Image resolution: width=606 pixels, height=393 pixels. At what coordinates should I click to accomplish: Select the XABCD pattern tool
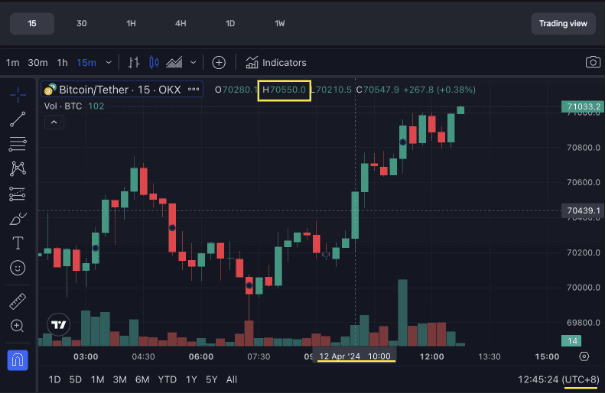[x=18, y=168]
